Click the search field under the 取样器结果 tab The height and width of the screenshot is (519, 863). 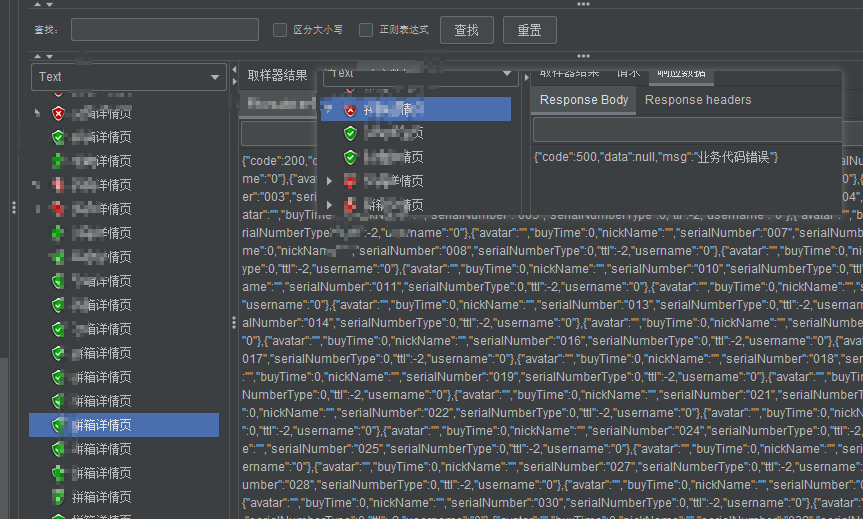click(279, 133)
